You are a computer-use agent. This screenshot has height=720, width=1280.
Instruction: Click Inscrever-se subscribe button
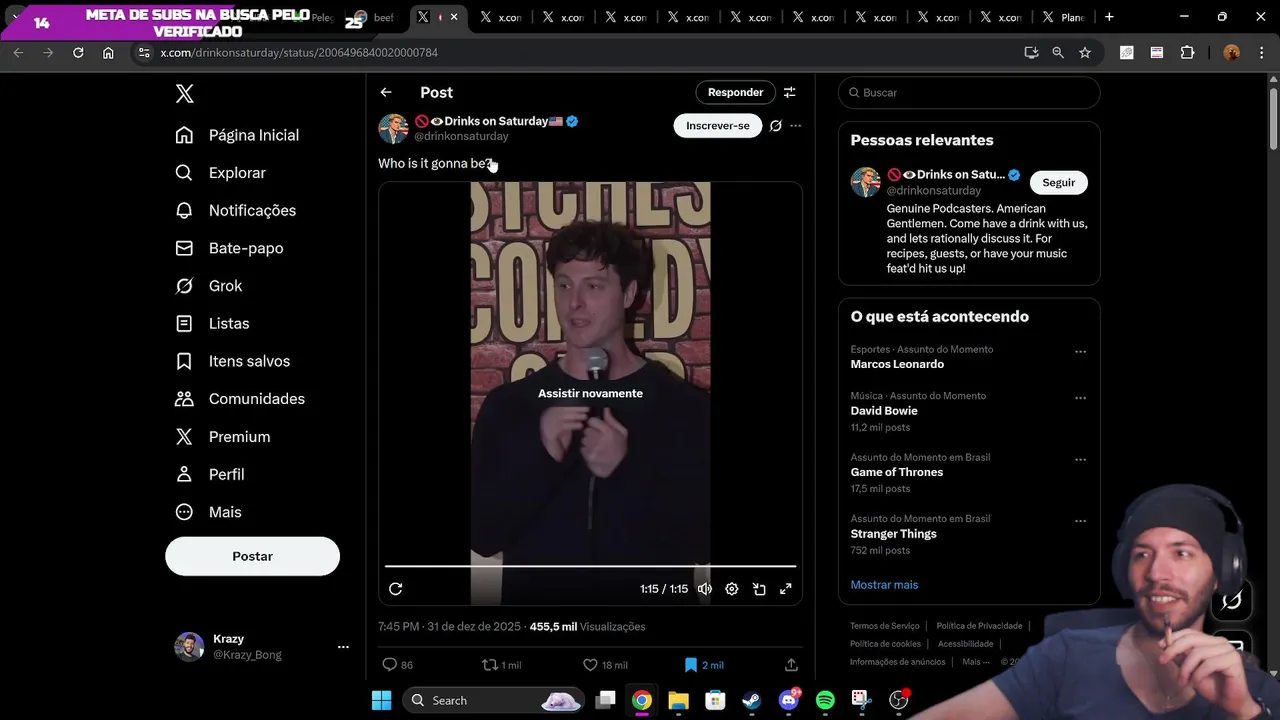pyautogui.click(x=718, y=126)
